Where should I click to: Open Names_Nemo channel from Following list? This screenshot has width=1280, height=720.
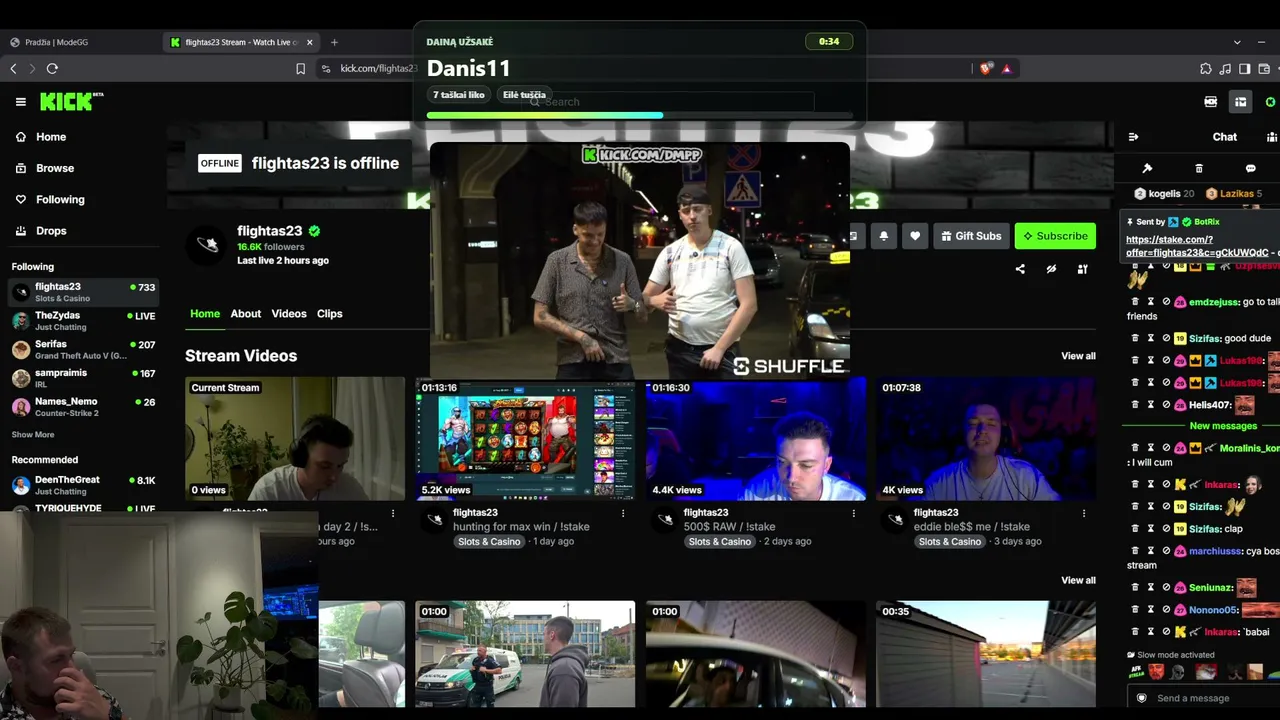[x=83, y=407]
